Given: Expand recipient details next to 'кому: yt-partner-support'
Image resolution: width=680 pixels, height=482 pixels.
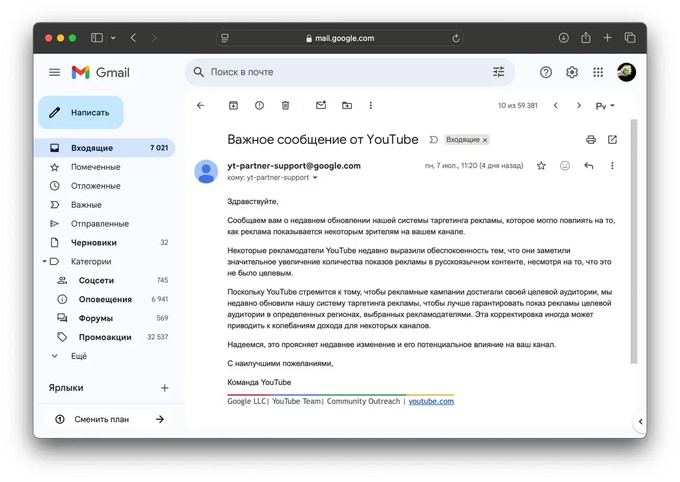Looking at the screenshot, I should pos(316,178).
